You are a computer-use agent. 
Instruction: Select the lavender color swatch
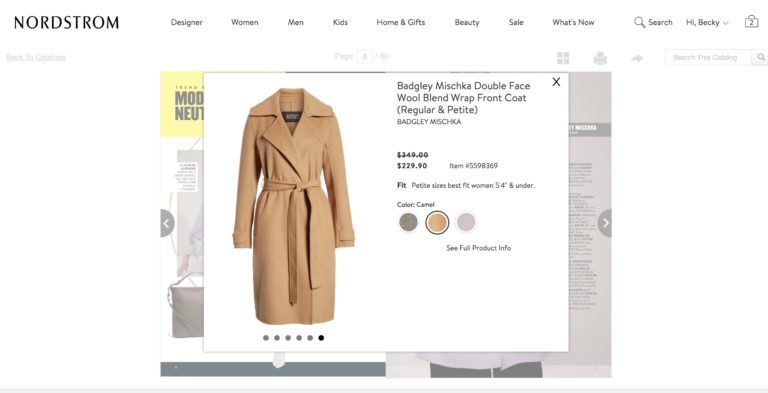[466, 222]
